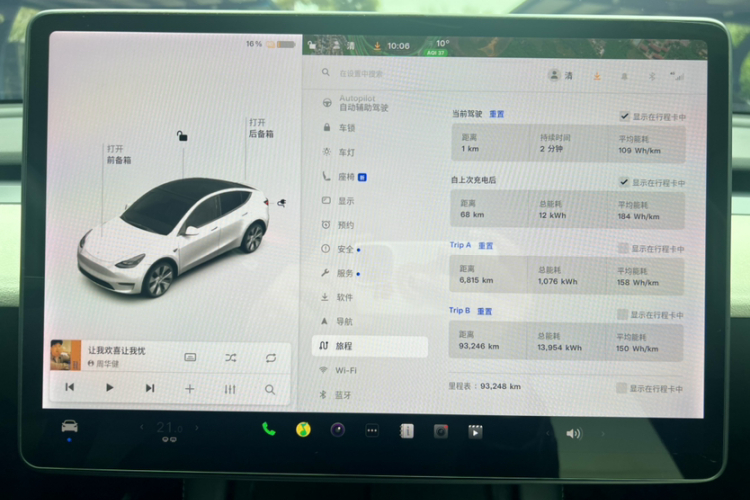Skip to next track
Viewport: 750px width, 500px height.
coord(150,388)
